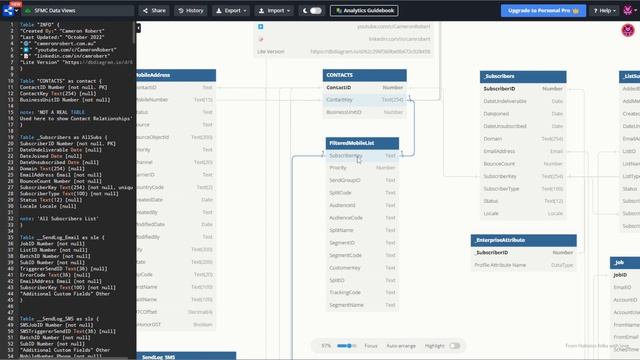
Task: Click the SubscriberType field
Action: click(523, 189)
